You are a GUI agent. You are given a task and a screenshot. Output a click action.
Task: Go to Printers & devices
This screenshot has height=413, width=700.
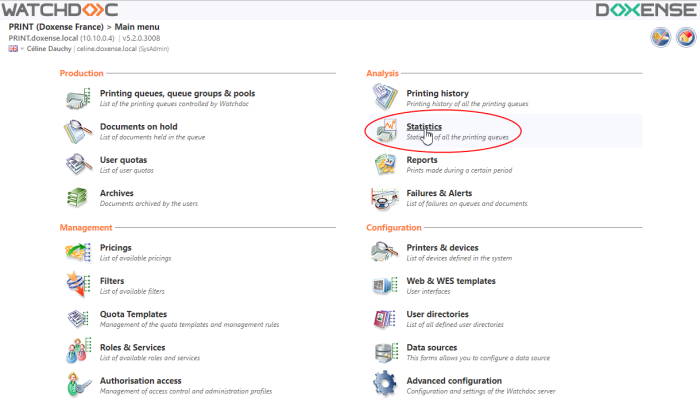pyautogui.click(x=442, y=247)
